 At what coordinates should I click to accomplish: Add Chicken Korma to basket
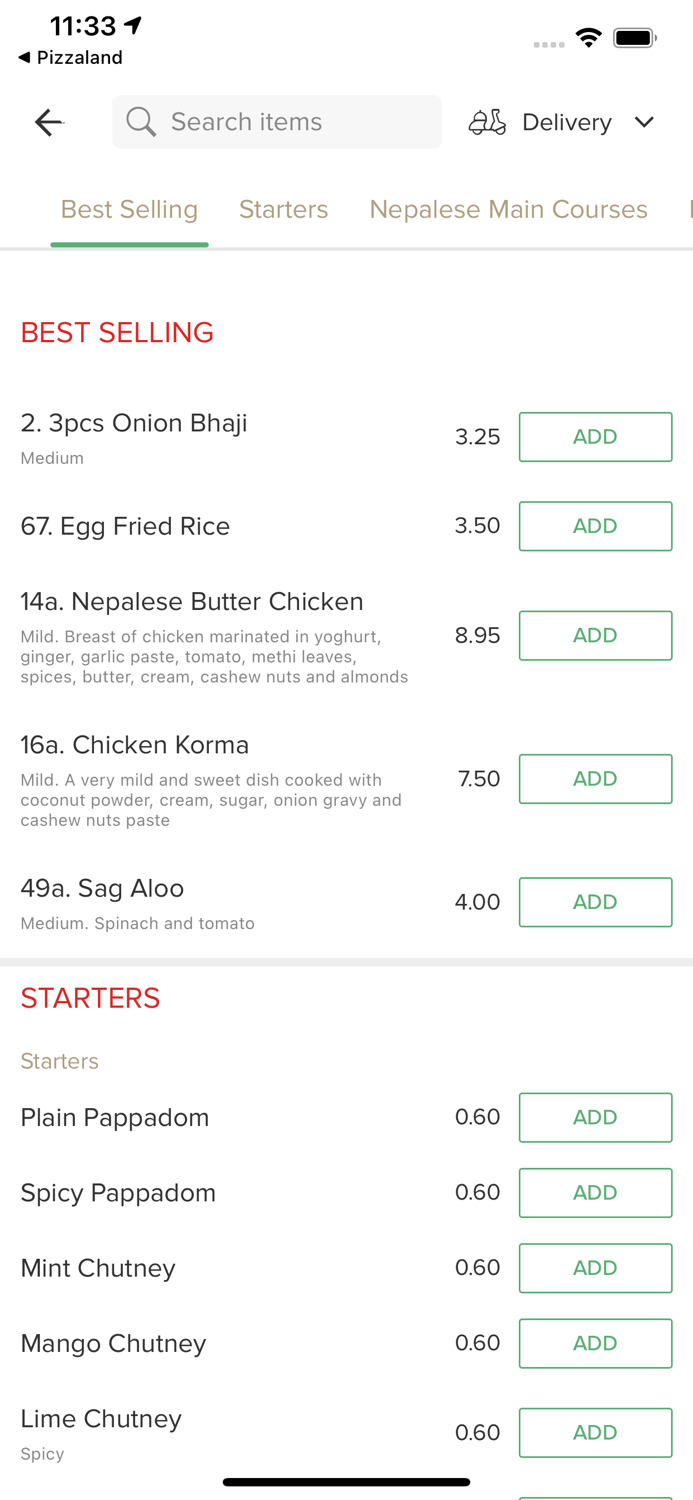pos(595,779)
